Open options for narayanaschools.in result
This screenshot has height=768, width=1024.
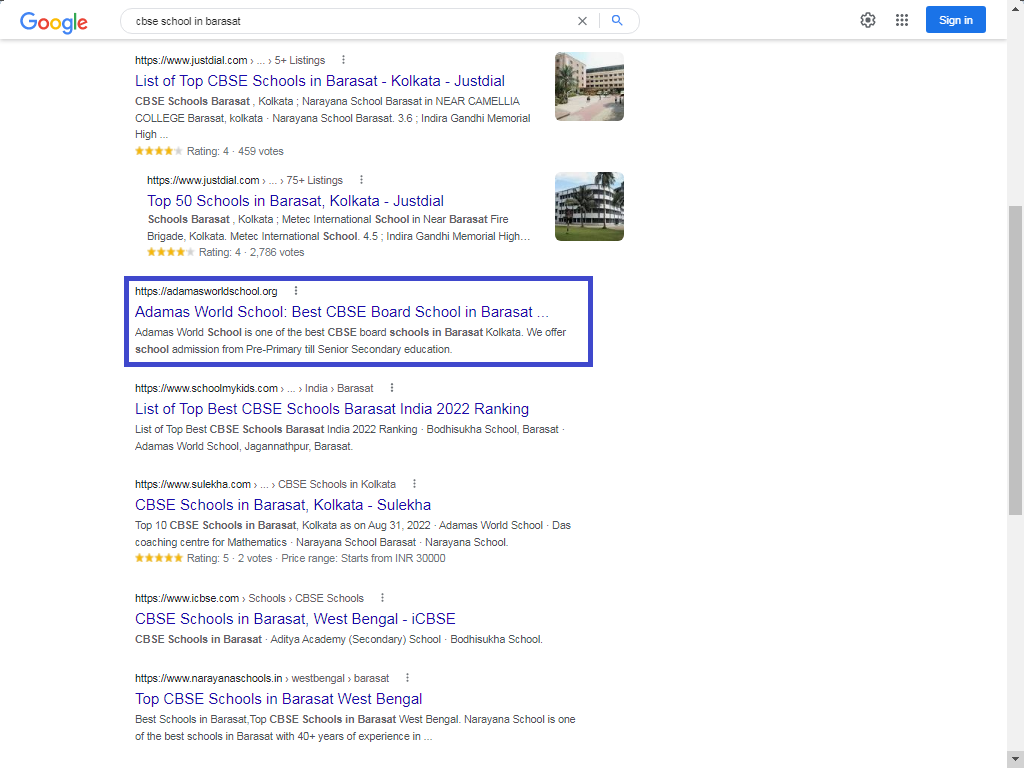point(408,678)
